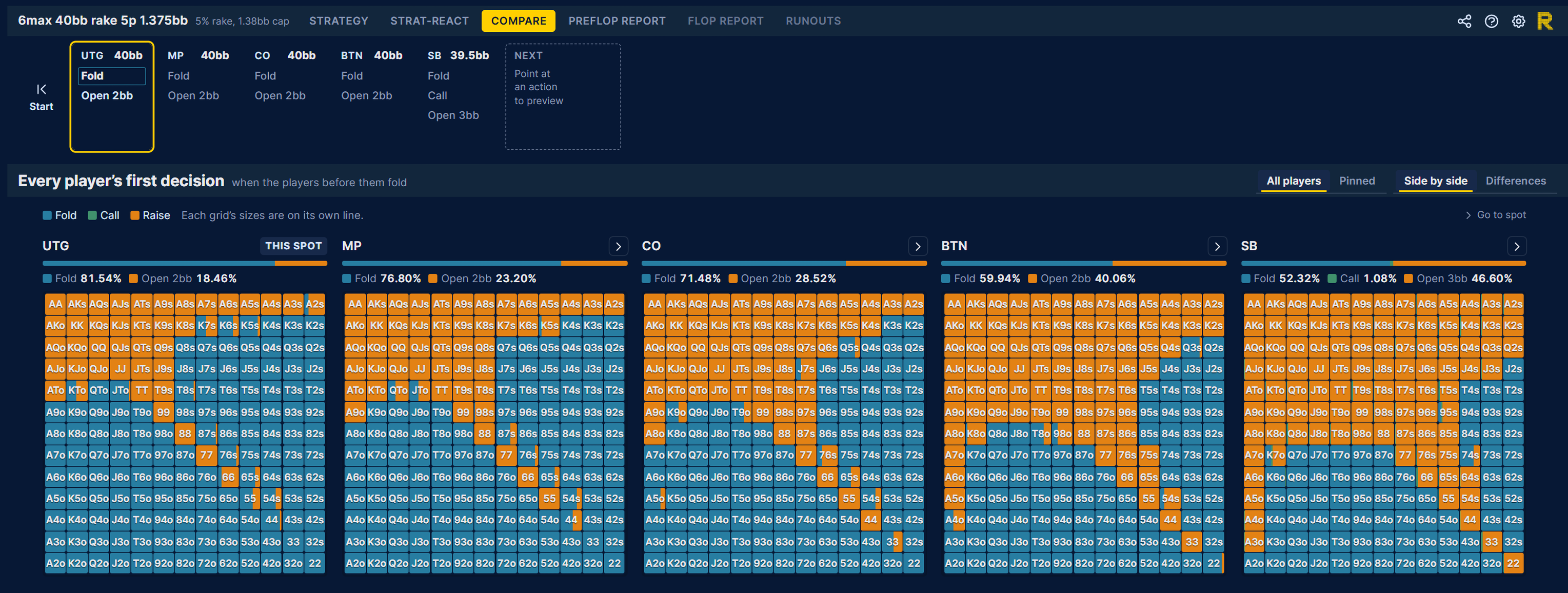
Task: Click the JJ cell in MP grid
Action: (420, 368)
